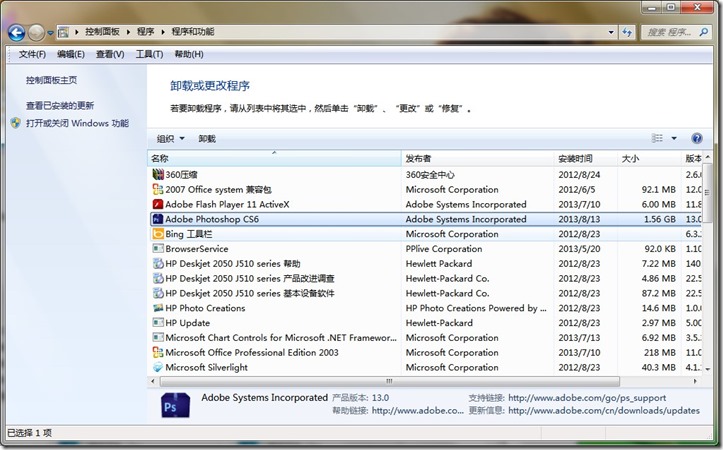Select the Bing 工具栏 name text

pos(189,234)
